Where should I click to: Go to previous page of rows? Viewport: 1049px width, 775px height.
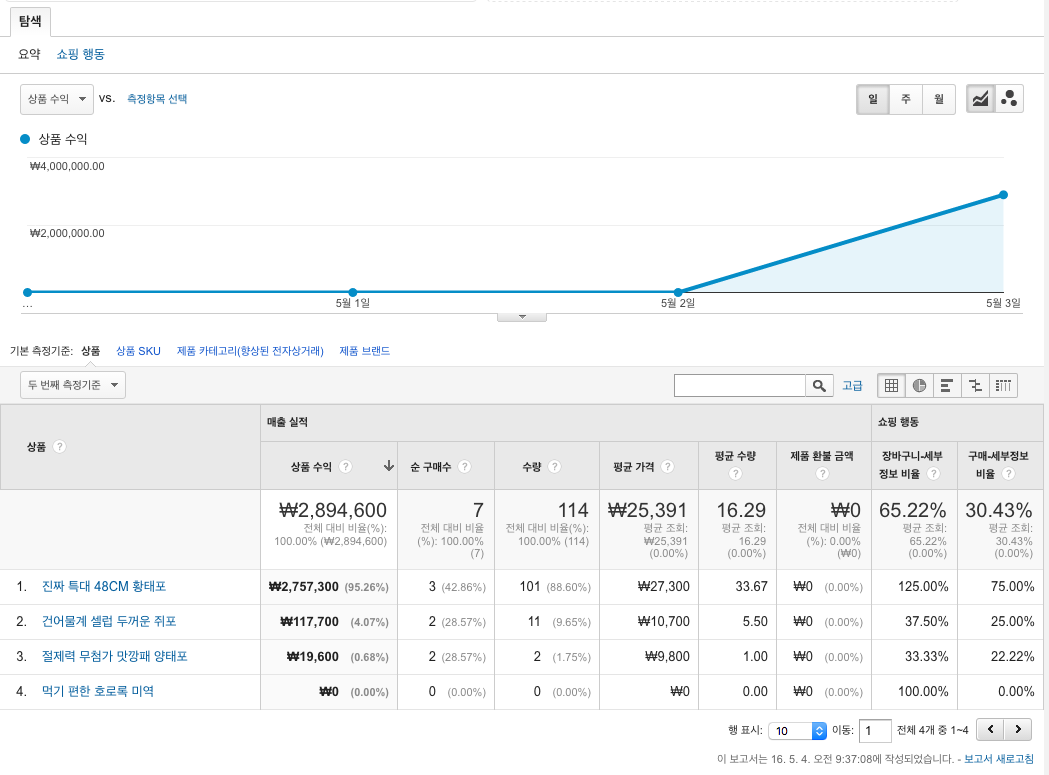pyautogui.click(x=990, y=729)
